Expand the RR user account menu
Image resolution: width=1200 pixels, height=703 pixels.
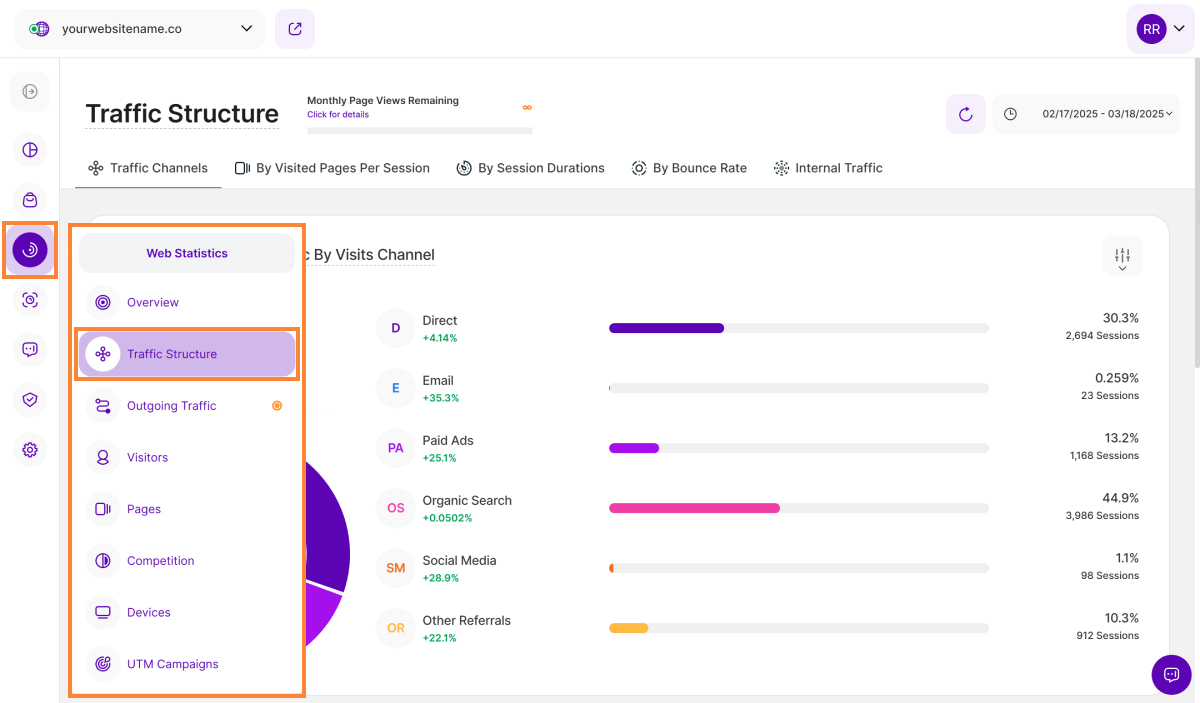[1160, 30]
